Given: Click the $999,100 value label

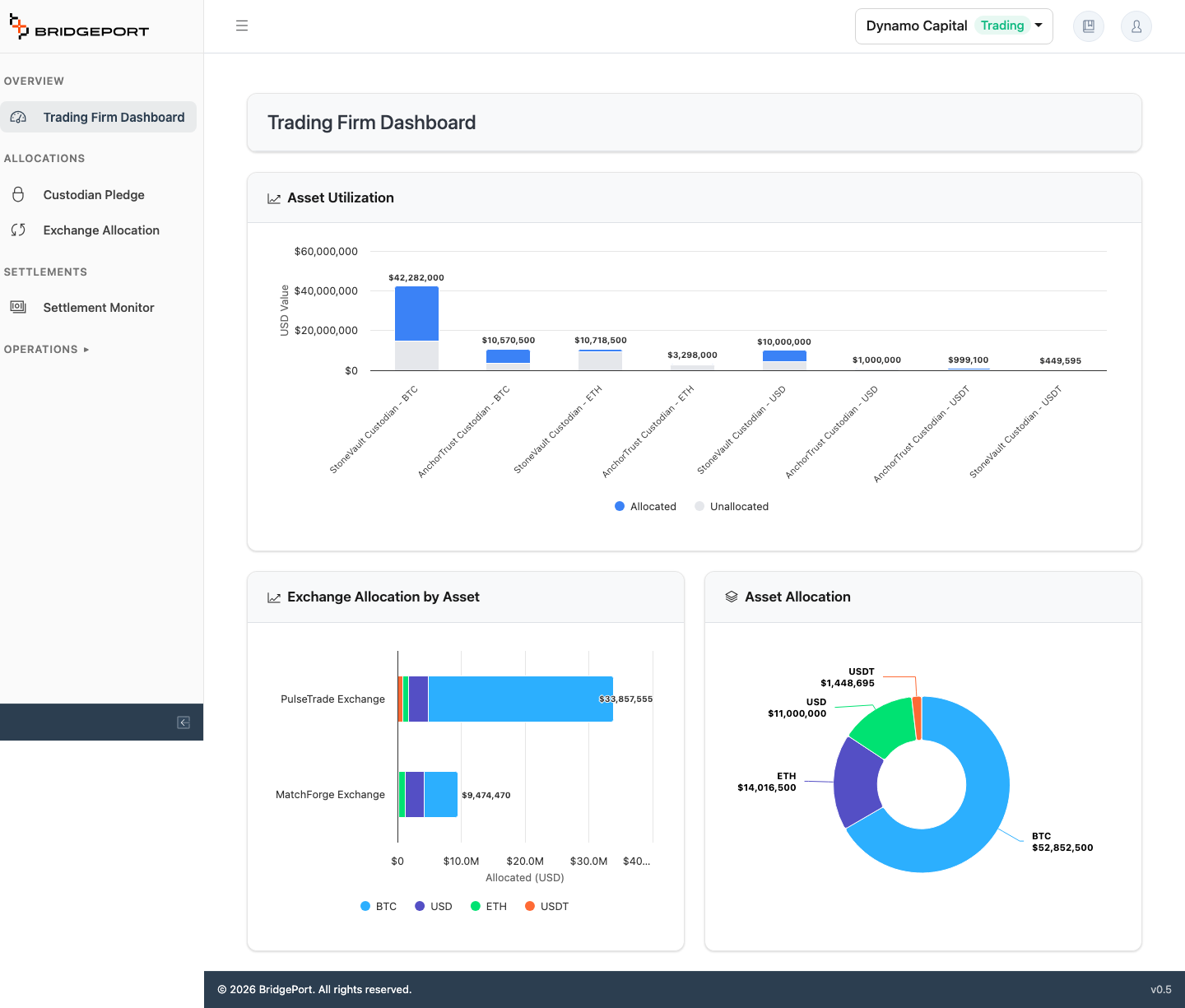Looking at the screenshot, I should (969, 360).
